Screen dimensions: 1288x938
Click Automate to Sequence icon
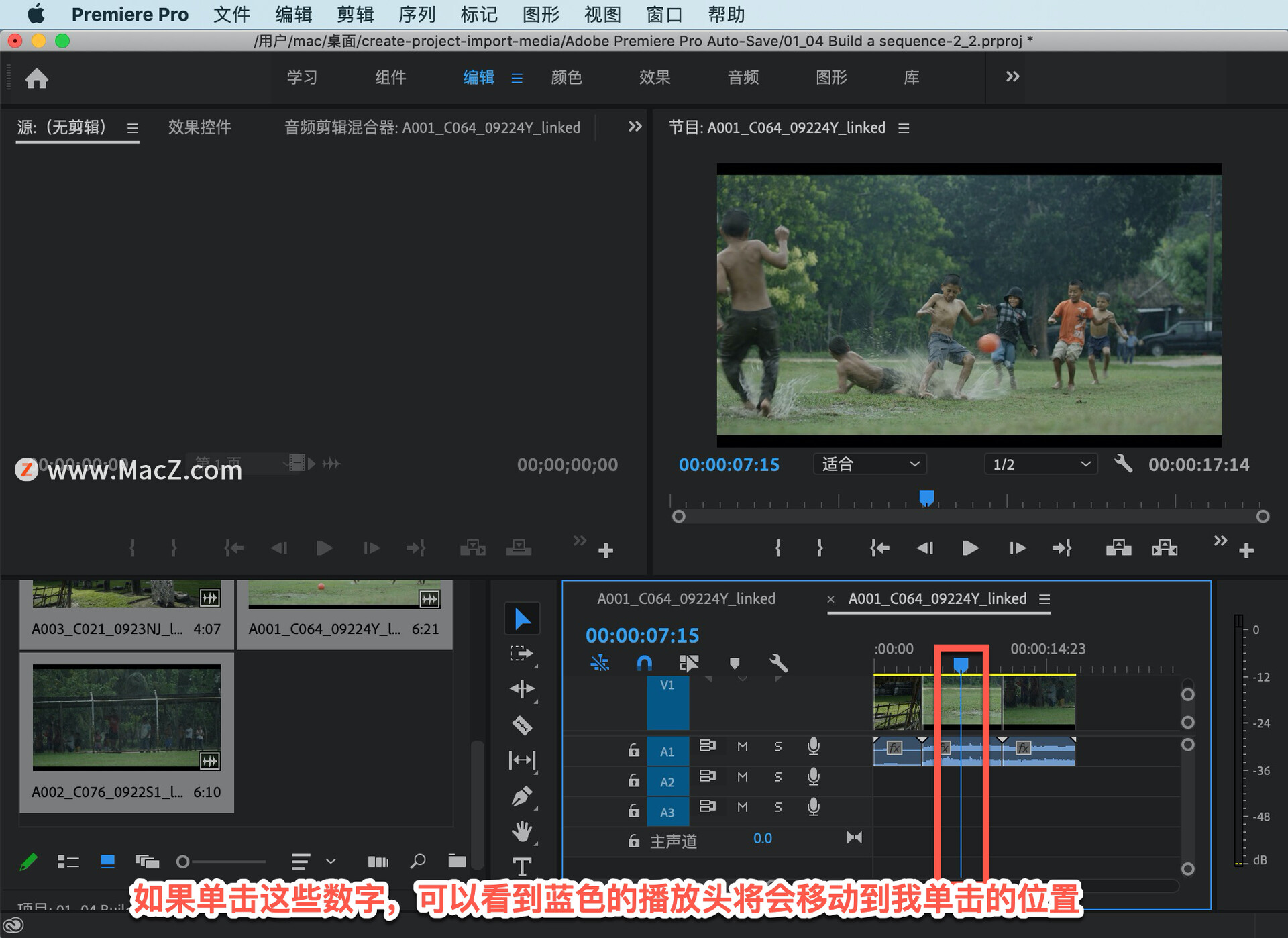(378, 862)
